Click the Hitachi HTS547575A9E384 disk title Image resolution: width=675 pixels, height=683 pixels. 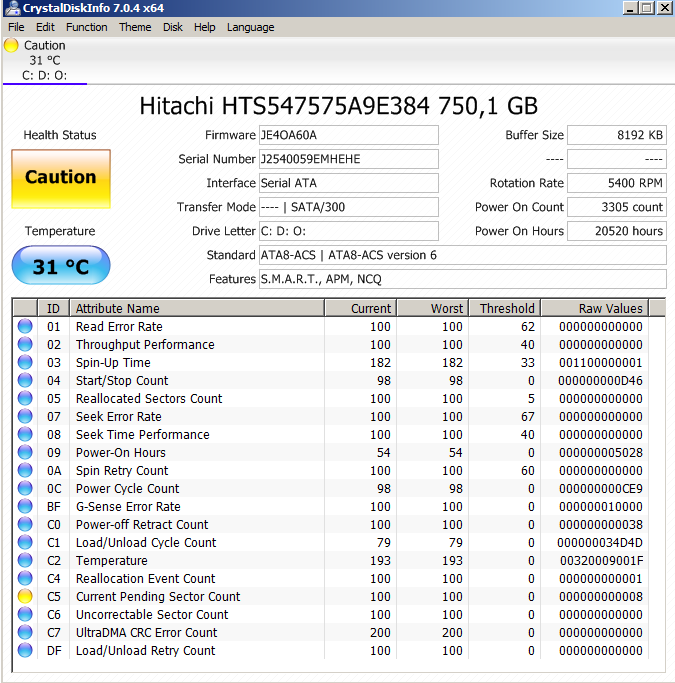tap(339, 106)
